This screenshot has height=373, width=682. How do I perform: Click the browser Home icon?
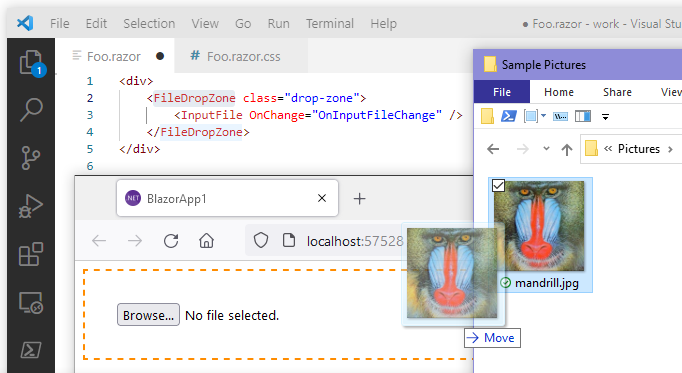pyautogui.click(x=207, y=240)
